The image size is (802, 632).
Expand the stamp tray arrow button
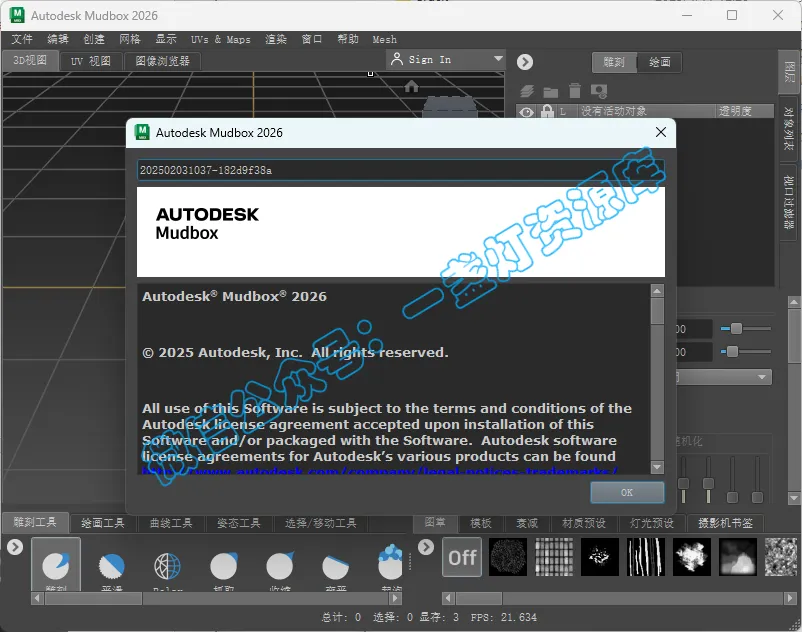[x=426, y=547]
